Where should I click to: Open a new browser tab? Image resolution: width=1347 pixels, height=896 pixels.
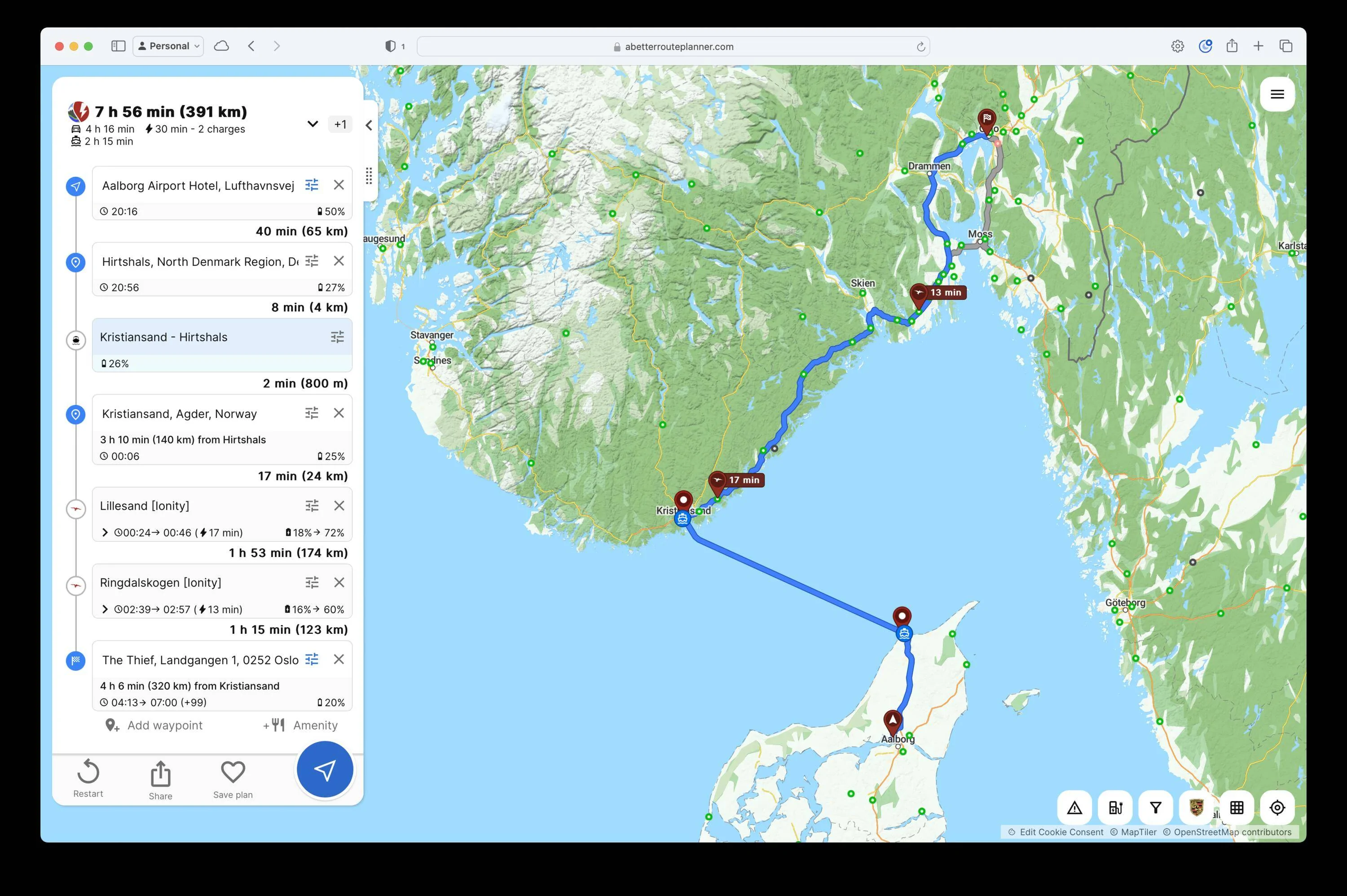click(x=1259, y=46)
